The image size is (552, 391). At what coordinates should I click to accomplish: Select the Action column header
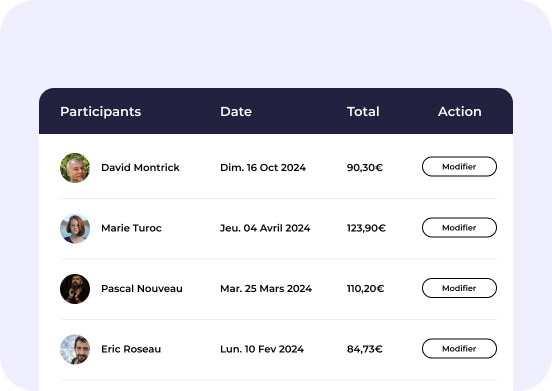pos(460,112)
